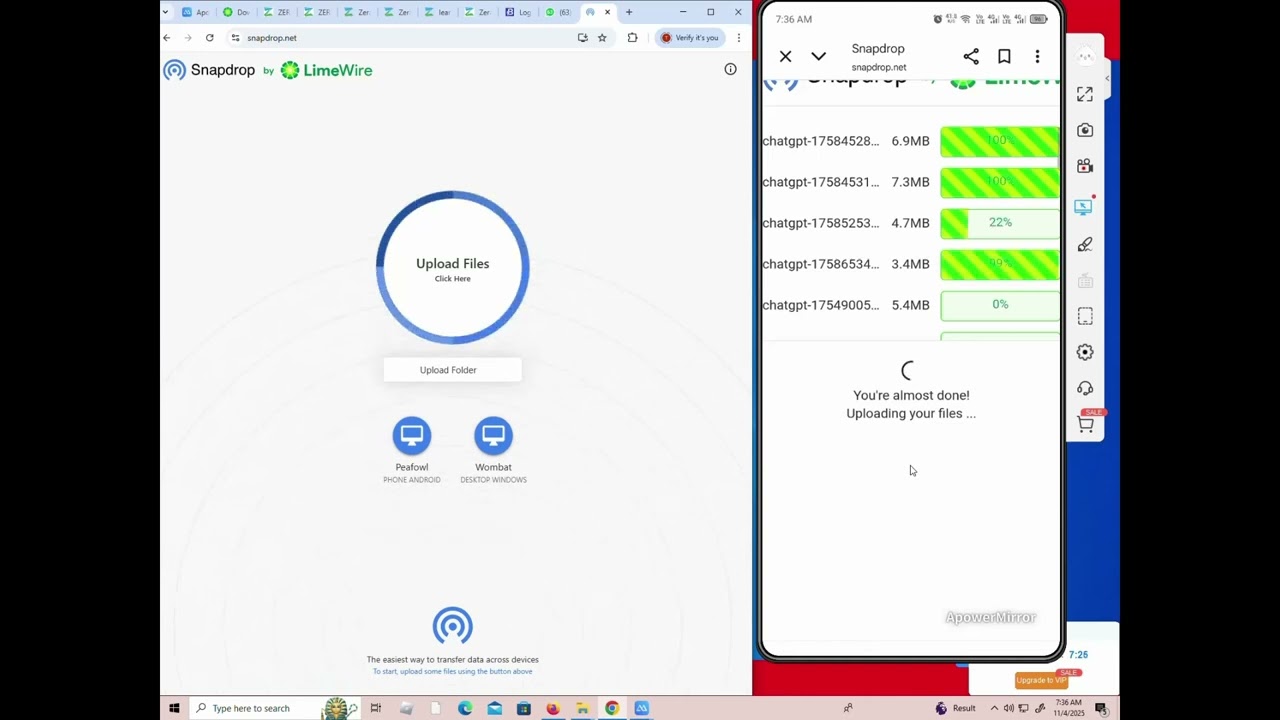This screenshot has width=1280, height=720.
Task: Reload the page in Chrome
Action: [209, 38]
